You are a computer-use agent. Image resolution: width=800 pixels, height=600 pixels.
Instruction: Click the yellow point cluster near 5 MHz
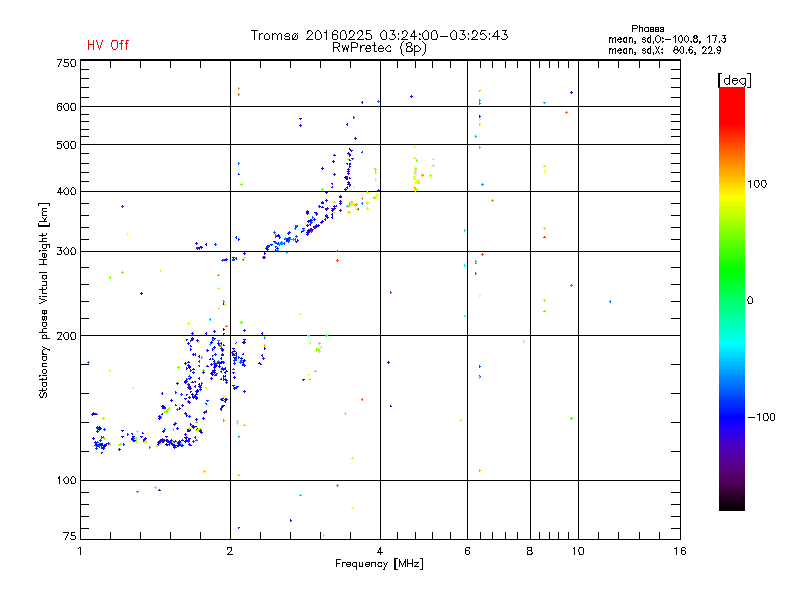coord(416,175)
